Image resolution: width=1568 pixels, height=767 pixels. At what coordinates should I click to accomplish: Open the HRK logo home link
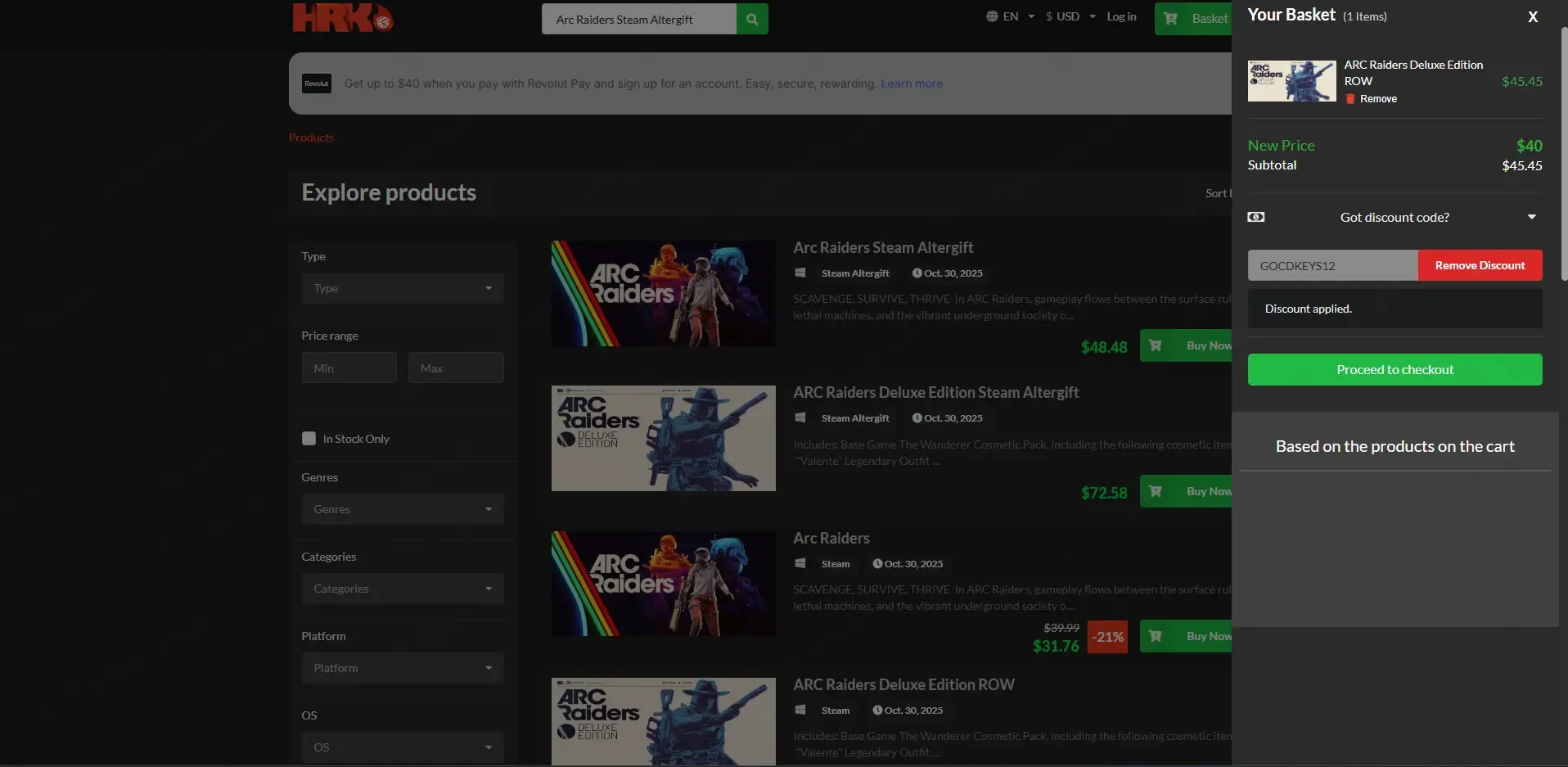[x=343, y=17]
